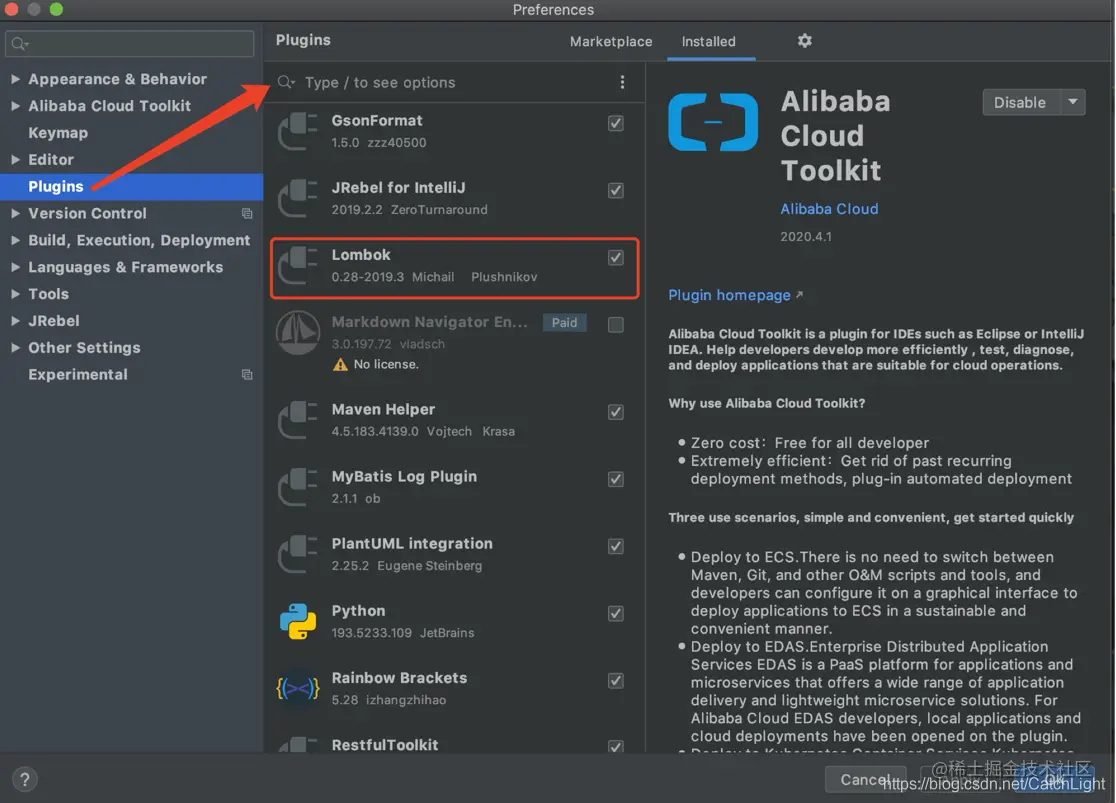This screenshot has width=1116, height=803.
Task: Click the Cancel button
Action: tap(865, 780)
